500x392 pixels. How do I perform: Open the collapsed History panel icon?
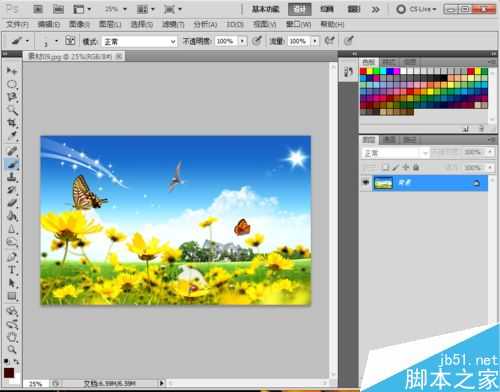(348, 71)
